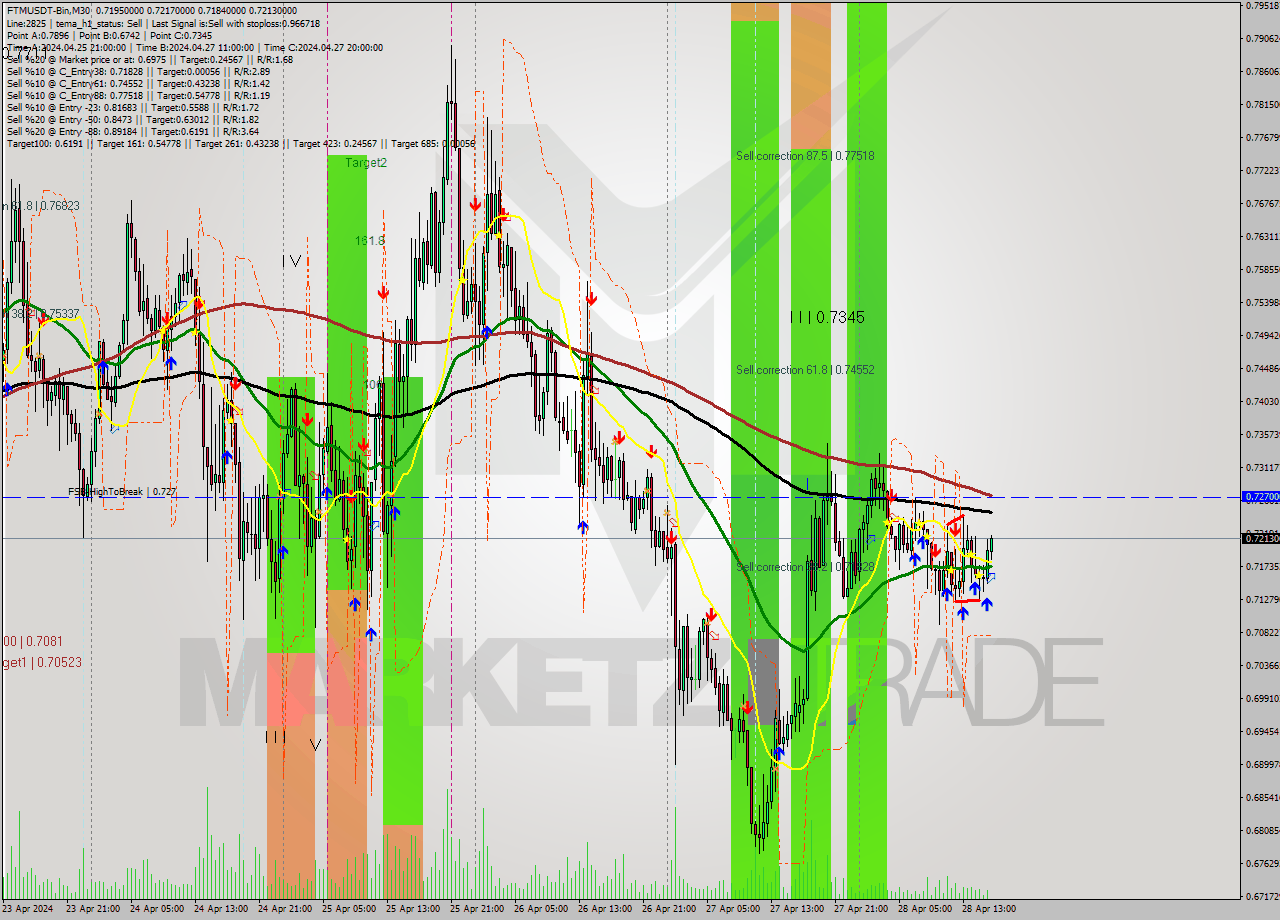Click the '25 Apr 21:00' time axis label
The image size is (1280, 920).
(476, 909)
